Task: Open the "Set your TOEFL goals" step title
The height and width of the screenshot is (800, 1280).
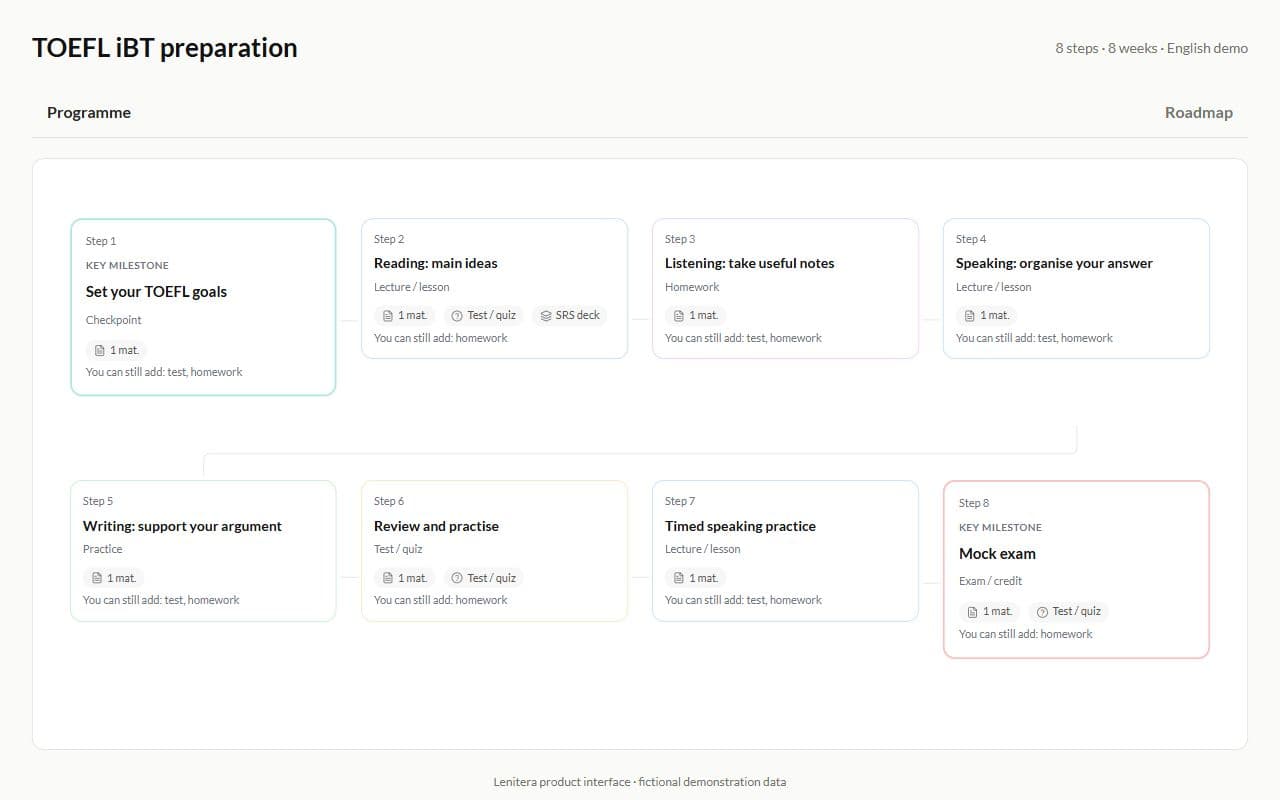Action: click(156, 292)
